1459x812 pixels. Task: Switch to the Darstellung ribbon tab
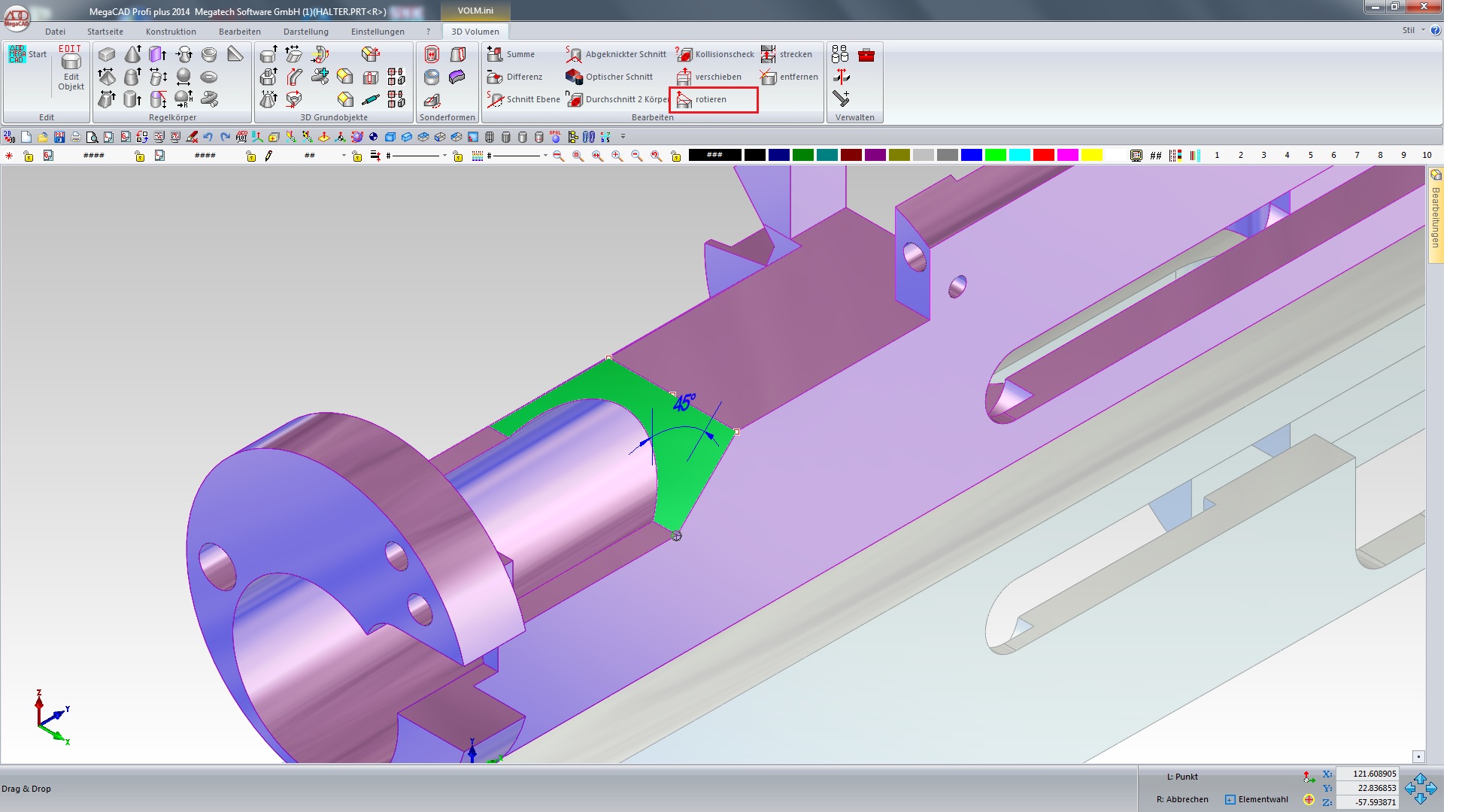305,32
